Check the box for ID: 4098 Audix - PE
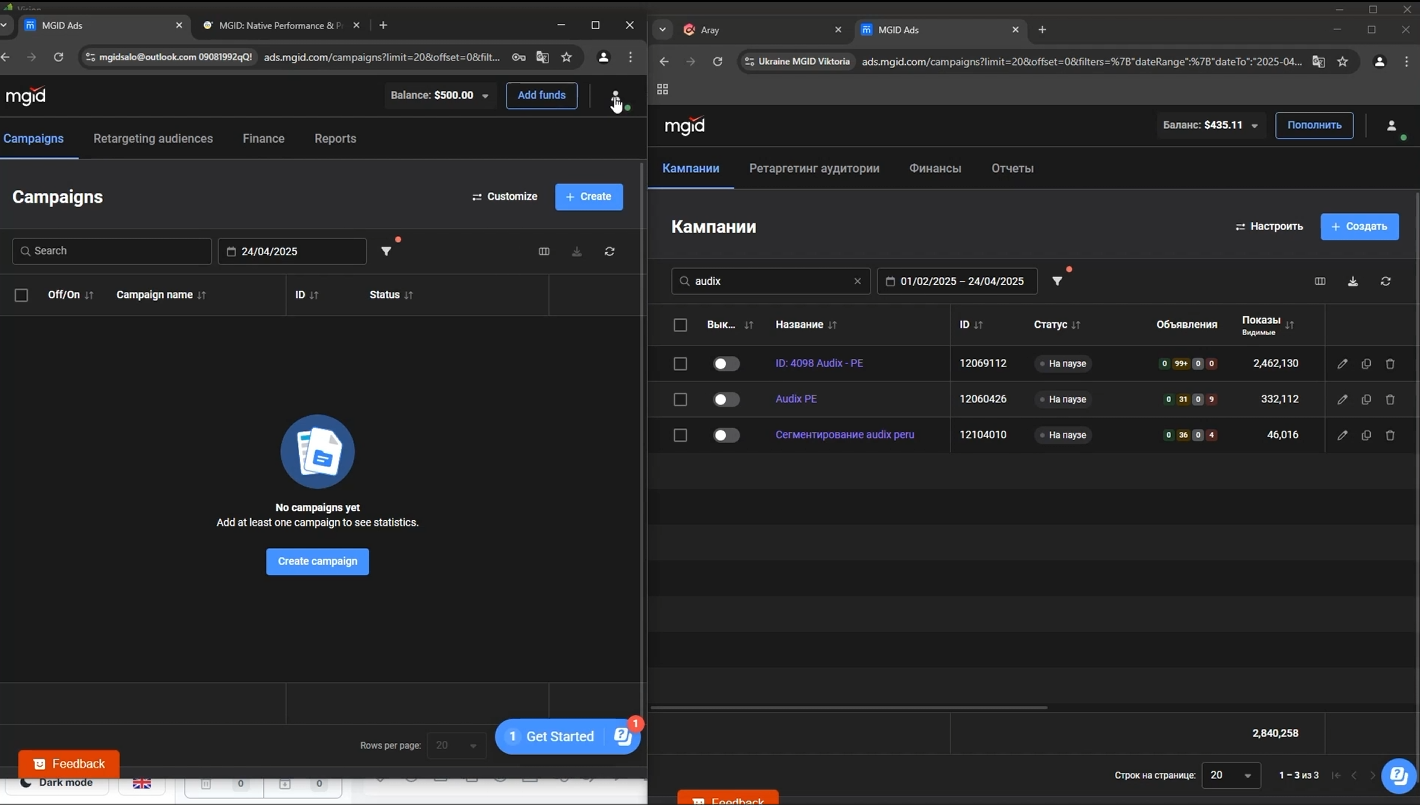 [x=680, y=364]
